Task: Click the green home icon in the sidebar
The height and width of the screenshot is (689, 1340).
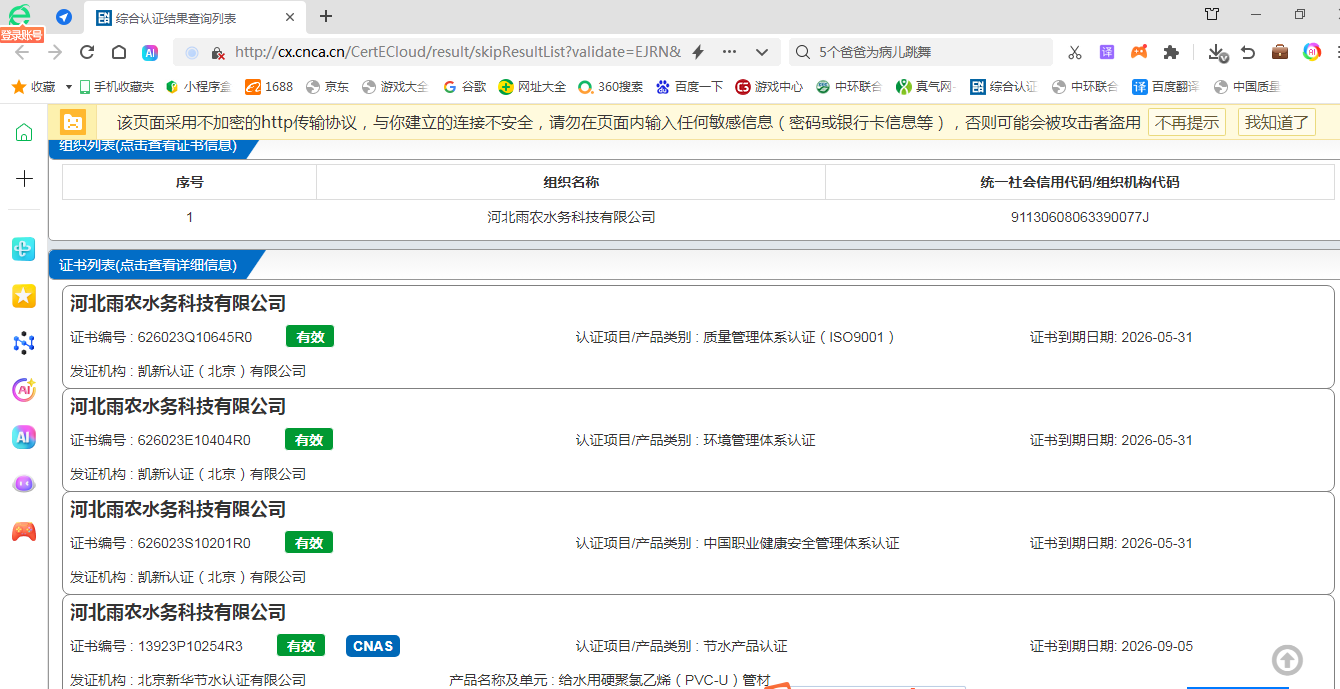Action: [x=24, y=132]
